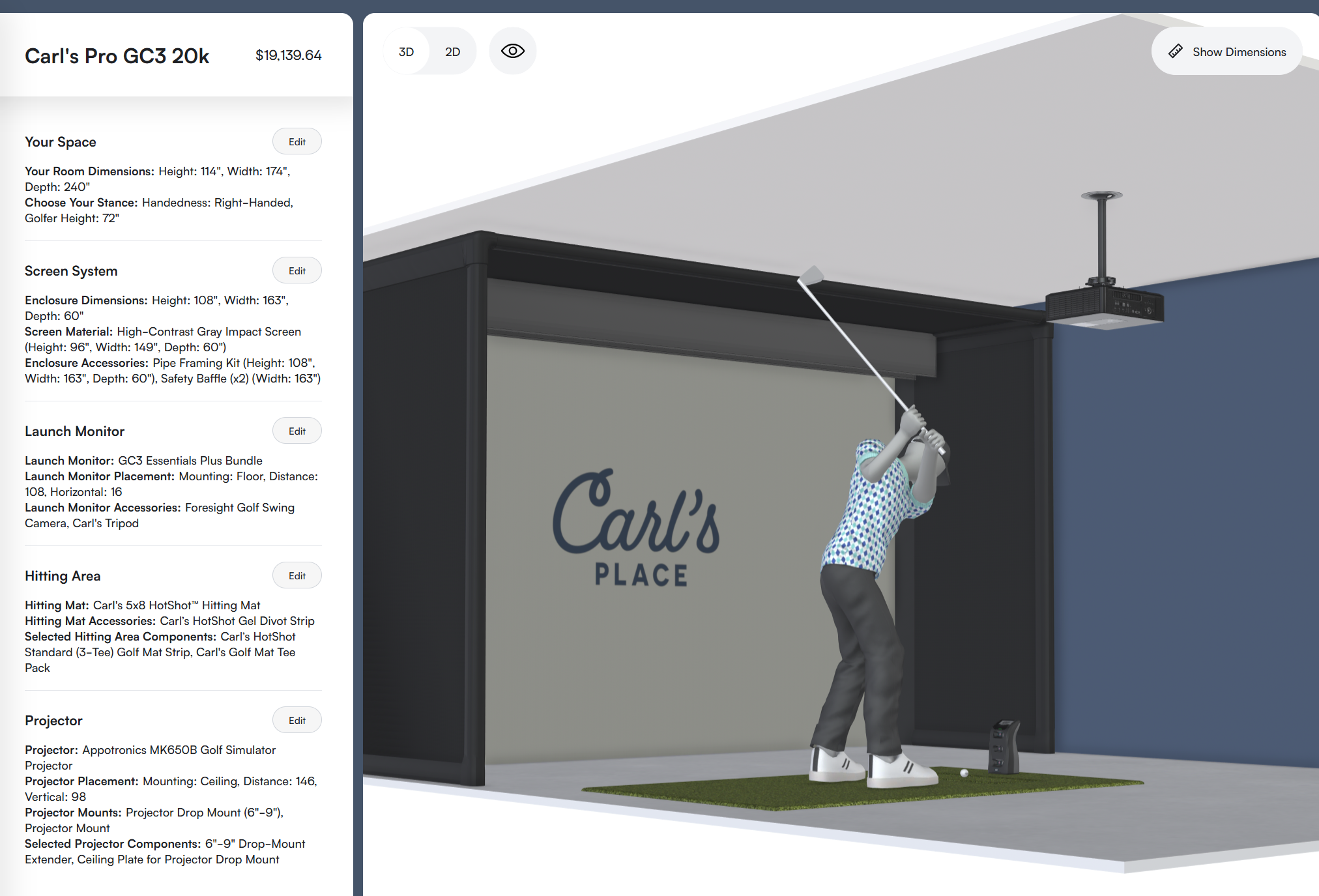The height and width of the screenshot is (896, 1319).
Task: Click the Carl's Place logo on screen
Action: click(x=637, y=528)
